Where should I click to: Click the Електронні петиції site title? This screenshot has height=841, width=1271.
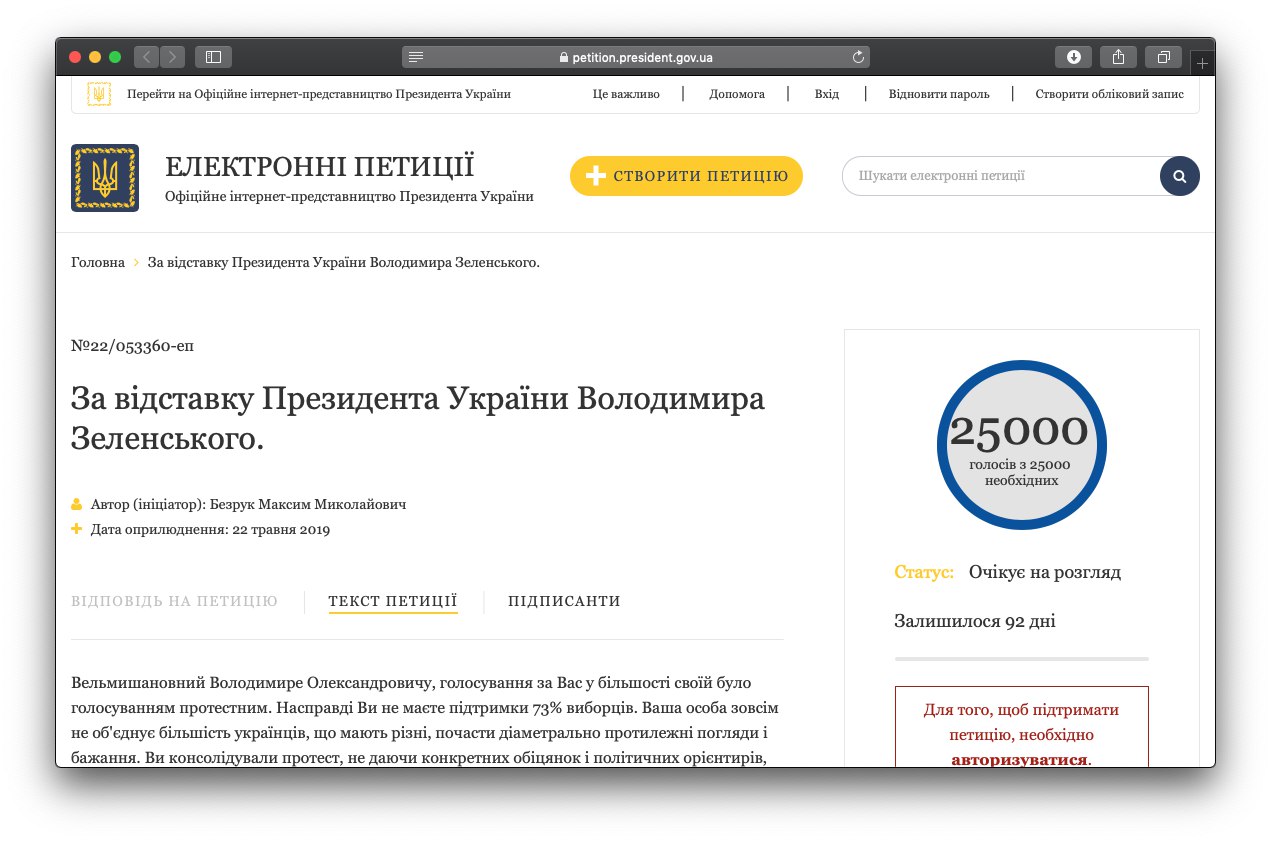[320, 167]
